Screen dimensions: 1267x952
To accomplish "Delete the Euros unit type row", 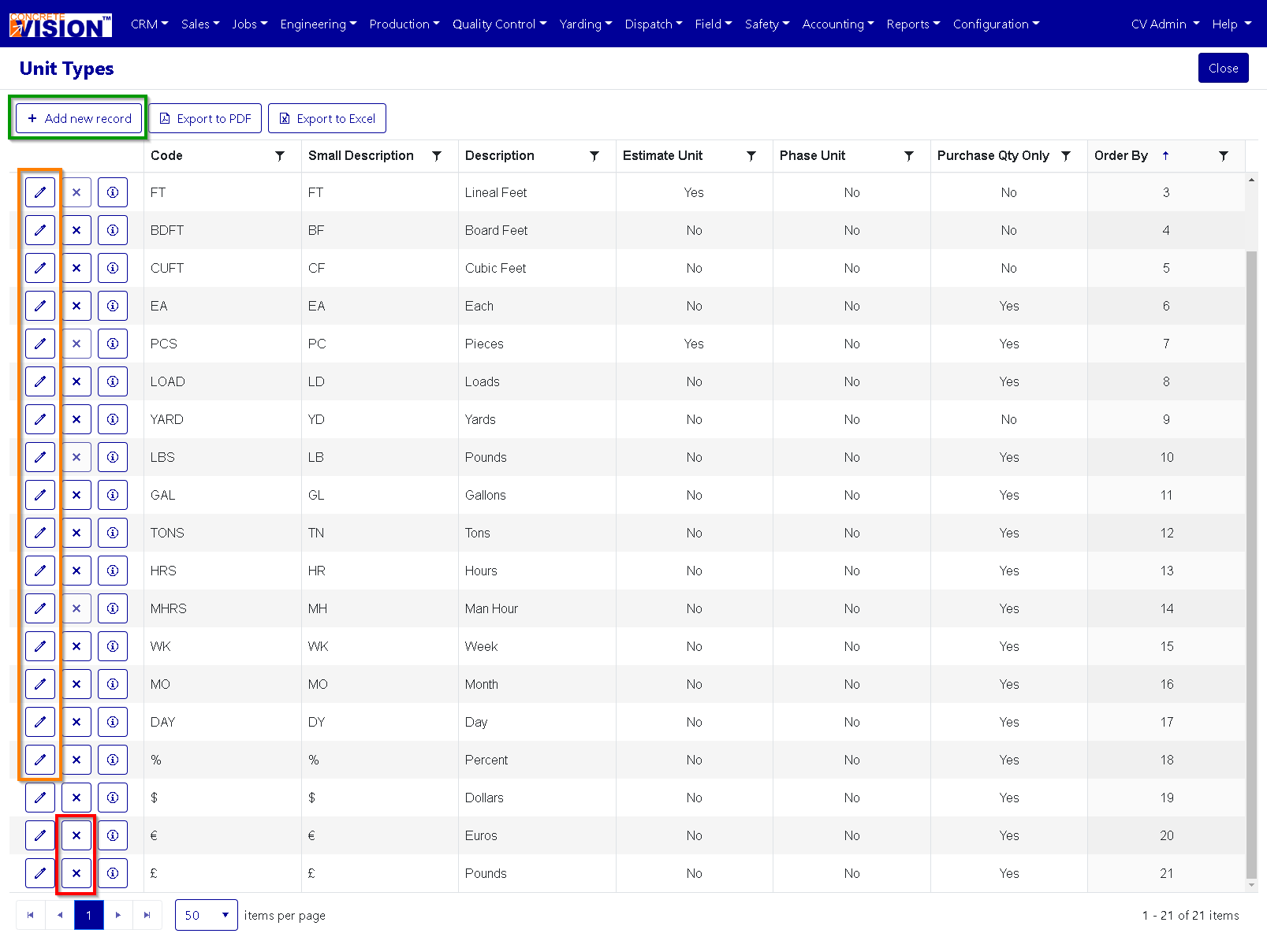I will (76, 835).
